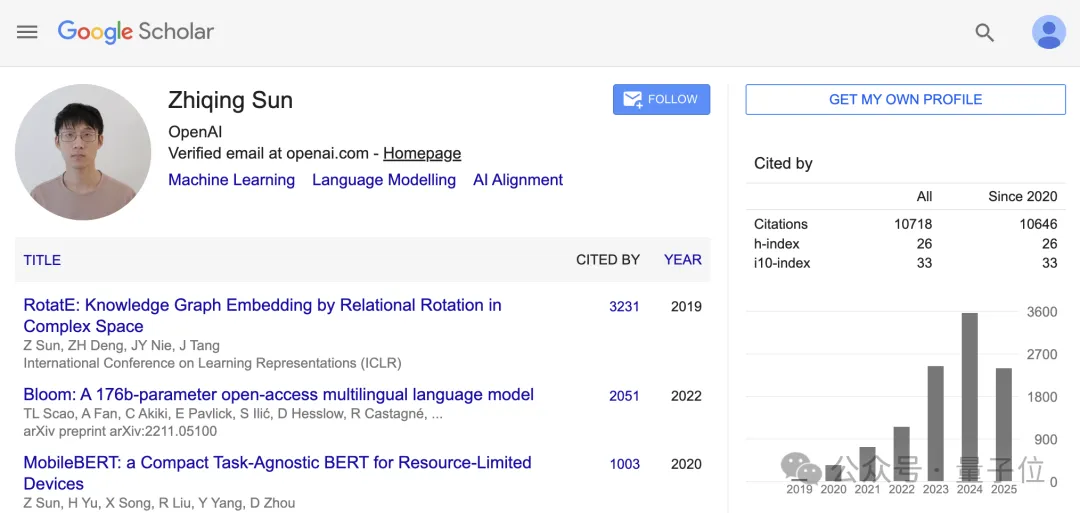Sort publications by the YEAR column
Screen dimensions: 1080x513
click(682, 259)
